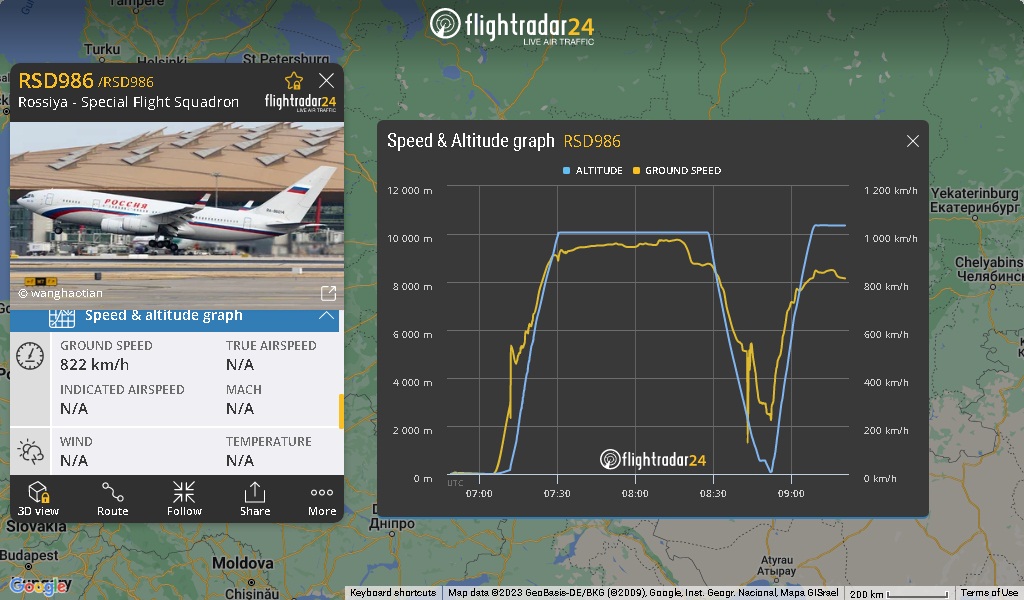
Task: Click the Flightradar24 logo at top
Action: pyautogui.click(x=512, y=26)
